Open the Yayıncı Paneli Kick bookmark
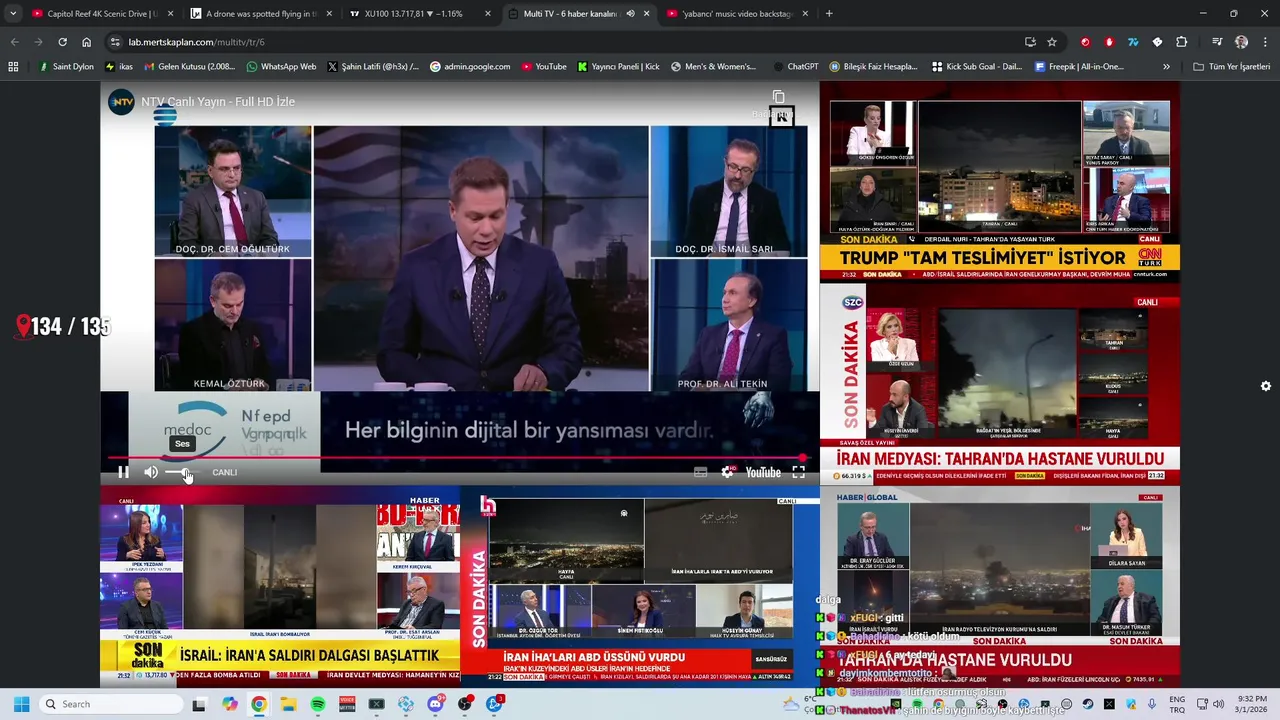This screenshot has width=1280, height=720. point(619,67)
